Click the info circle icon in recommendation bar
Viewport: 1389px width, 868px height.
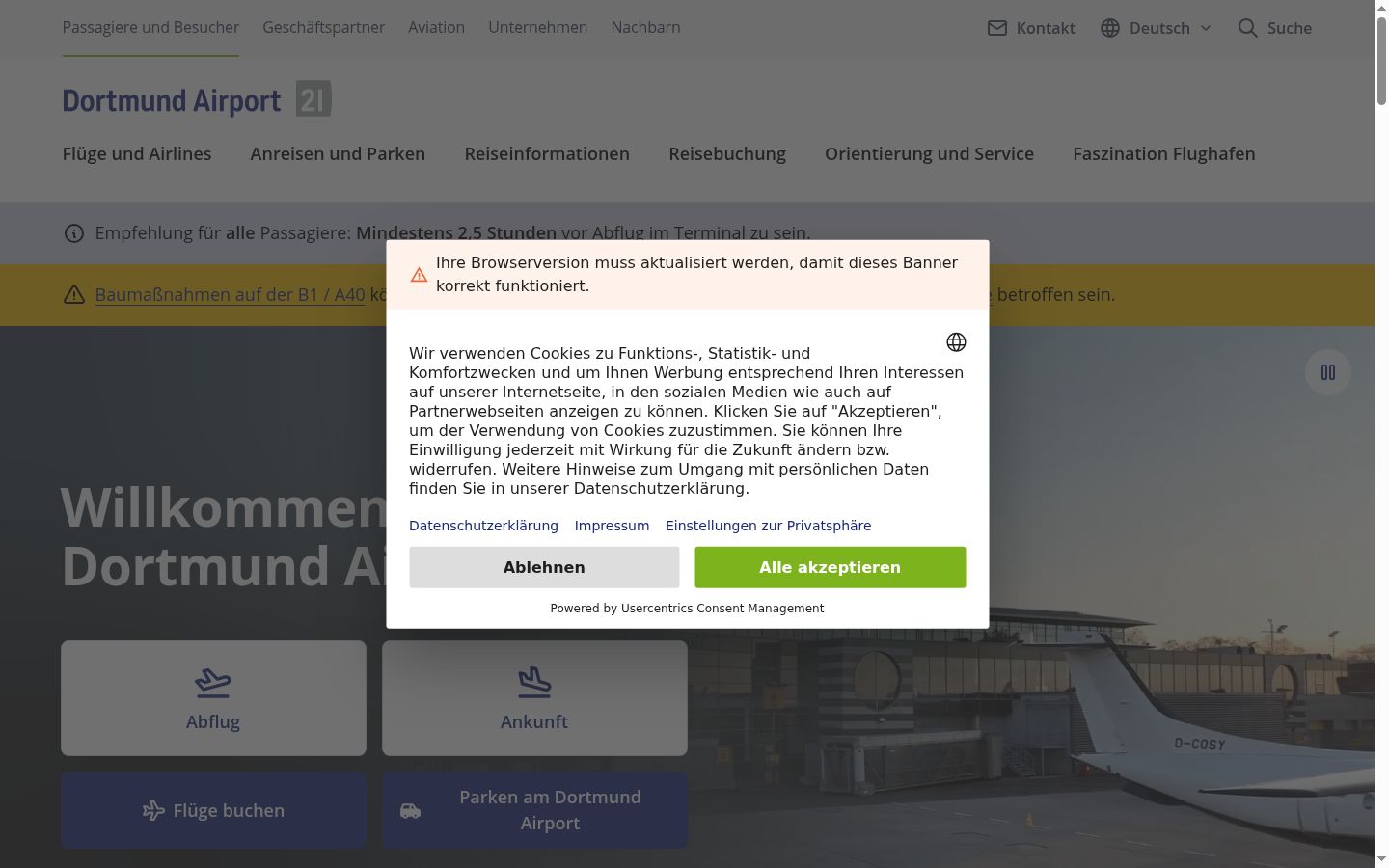[74, 233]
